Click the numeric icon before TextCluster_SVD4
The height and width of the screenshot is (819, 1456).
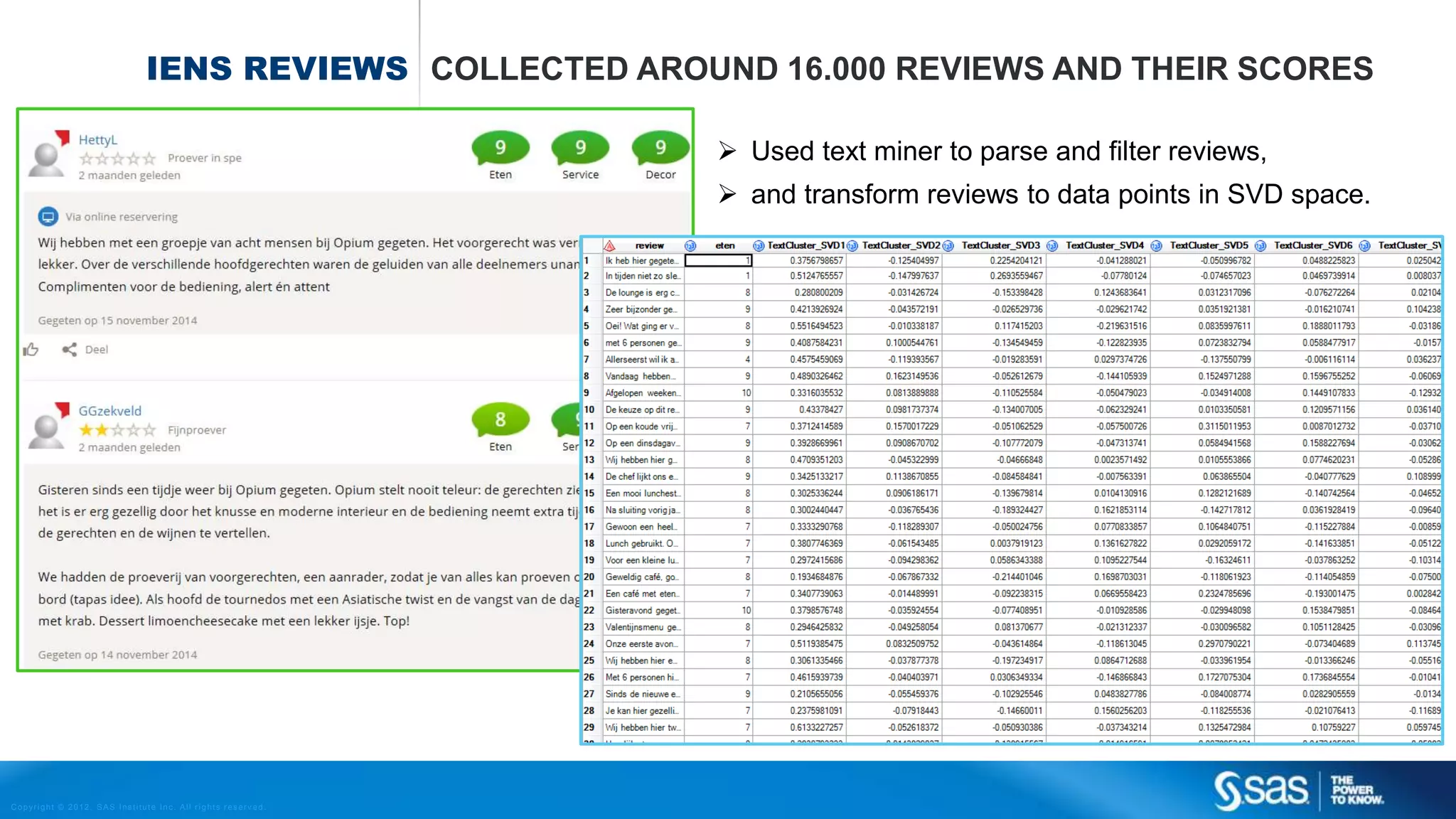tap(1052, 245)
